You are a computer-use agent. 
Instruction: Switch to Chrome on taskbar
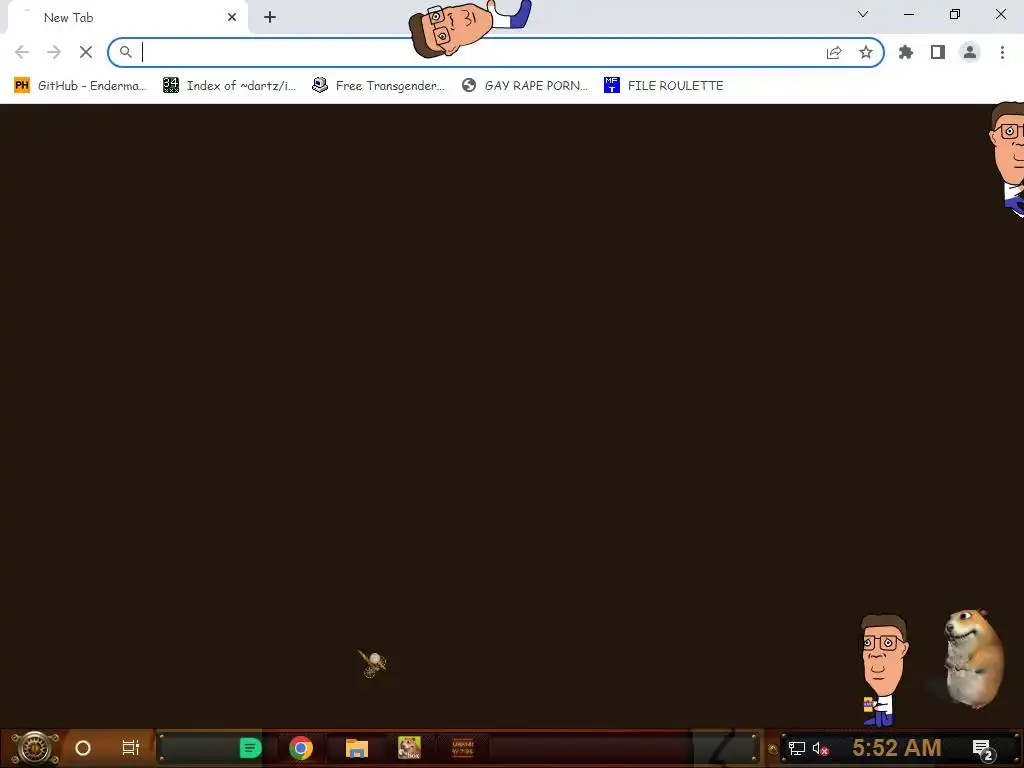301,748
